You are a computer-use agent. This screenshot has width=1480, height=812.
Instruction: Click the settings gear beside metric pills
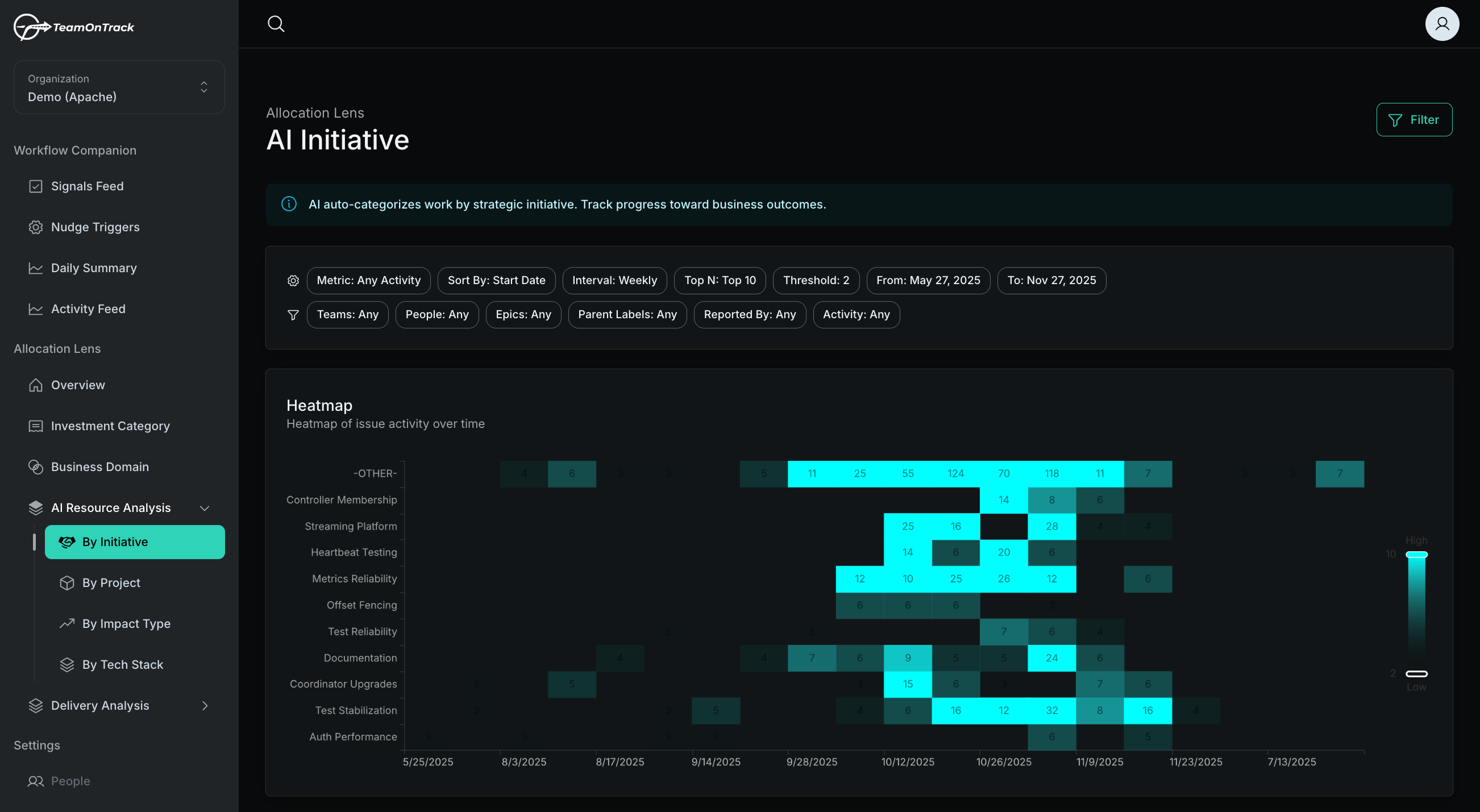293,280
